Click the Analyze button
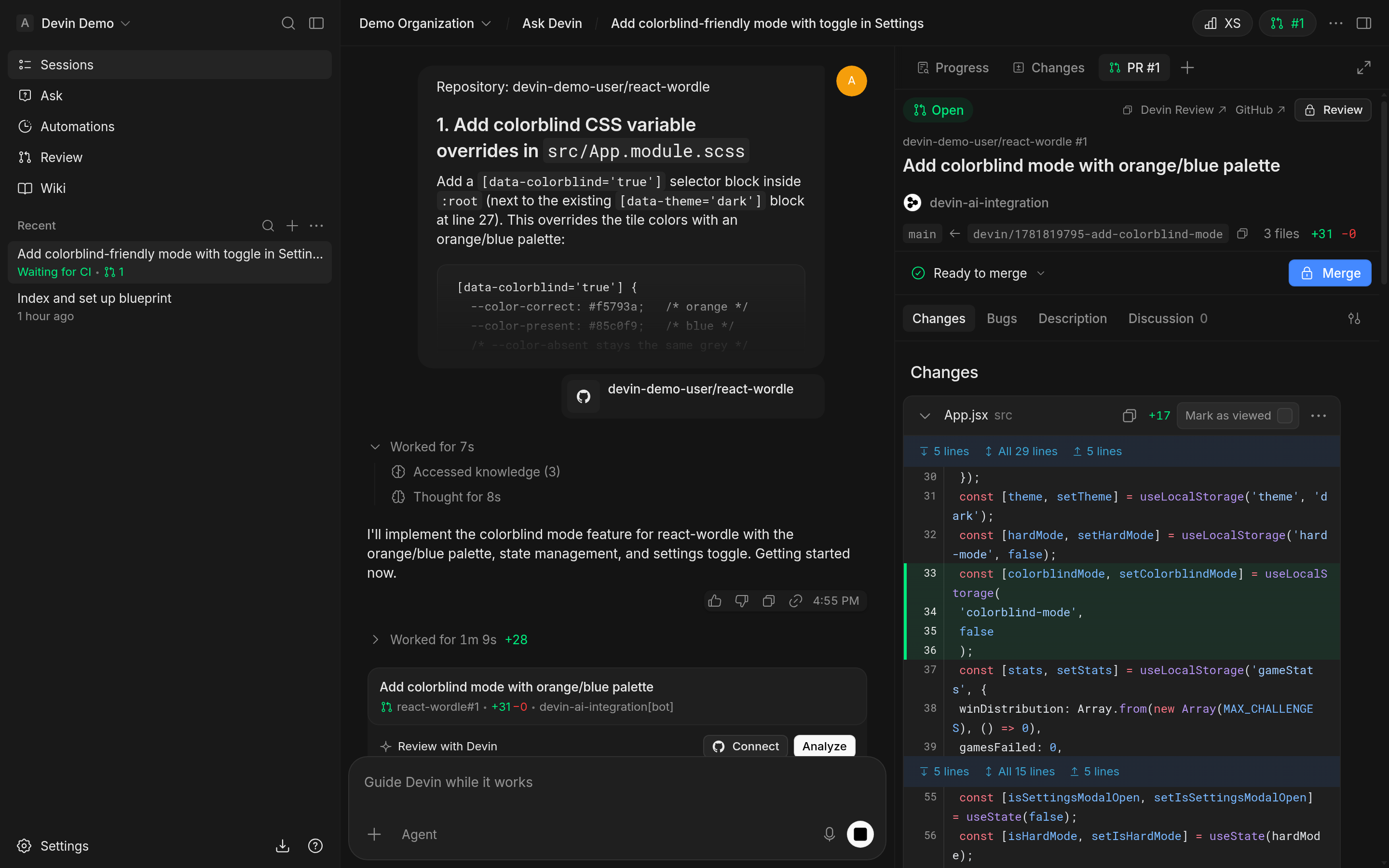The width and height of the screenshot is (1389, 868). 824,746
